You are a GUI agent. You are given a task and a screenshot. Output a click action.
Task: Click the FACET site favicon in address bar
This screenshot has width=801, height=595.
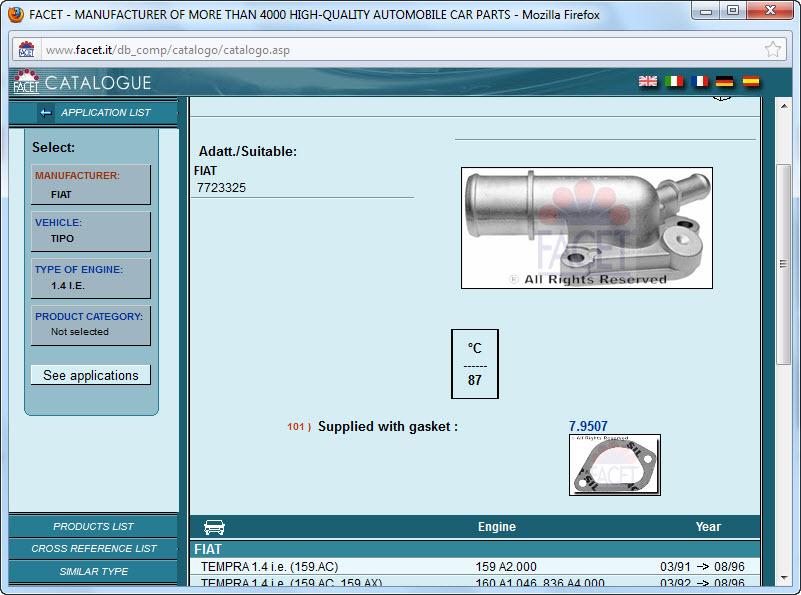[27, 50]
